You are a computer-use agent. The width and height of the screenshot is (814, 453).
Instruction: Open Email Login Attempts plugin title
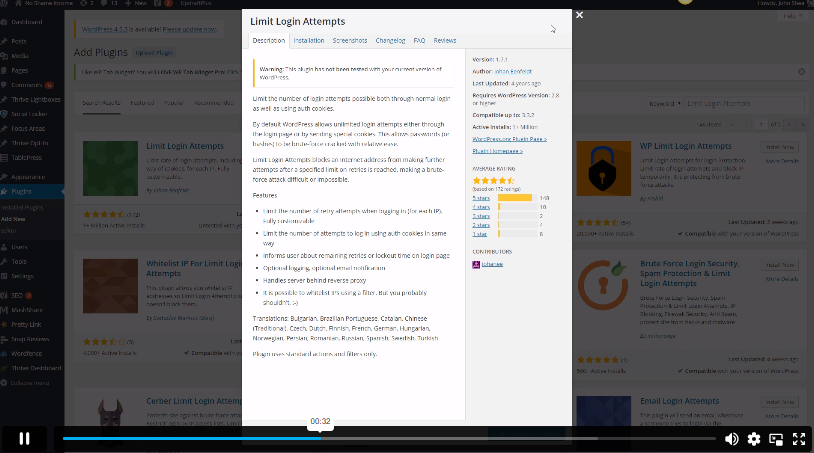point(680,401)
